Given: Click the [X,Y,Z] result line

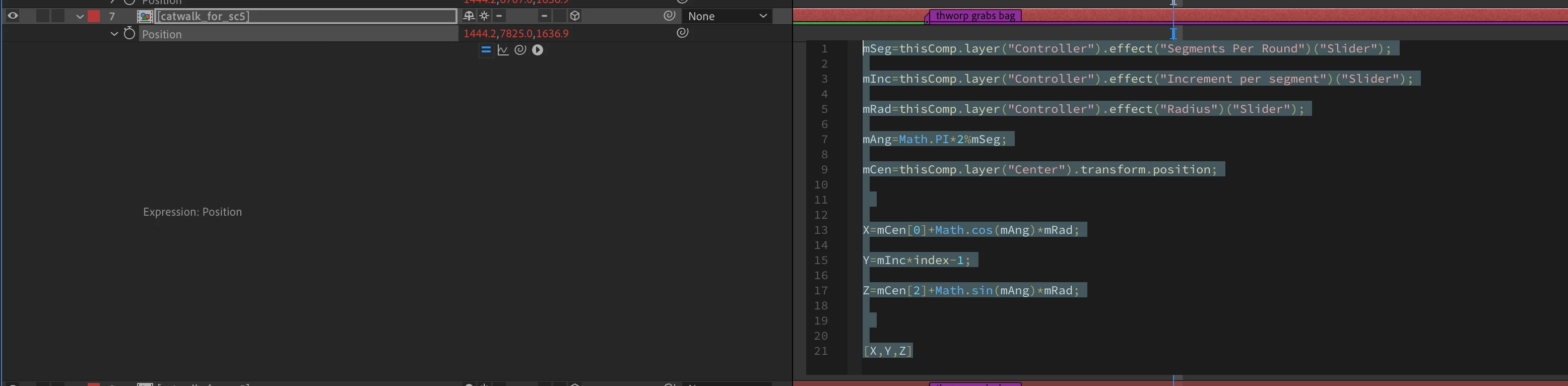Looking at the screenshot, I should [887, 351].
